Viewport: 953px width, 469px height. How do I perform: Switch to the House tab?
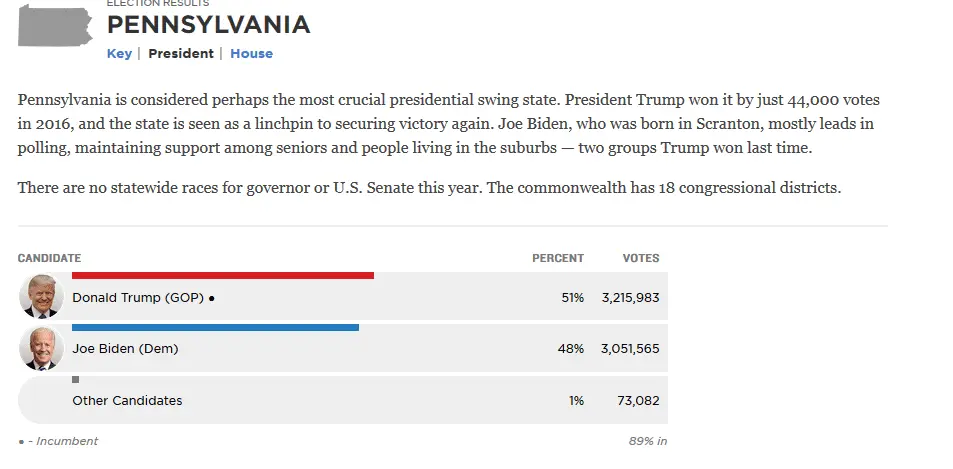pyautogui.click(x=251, y=54)
